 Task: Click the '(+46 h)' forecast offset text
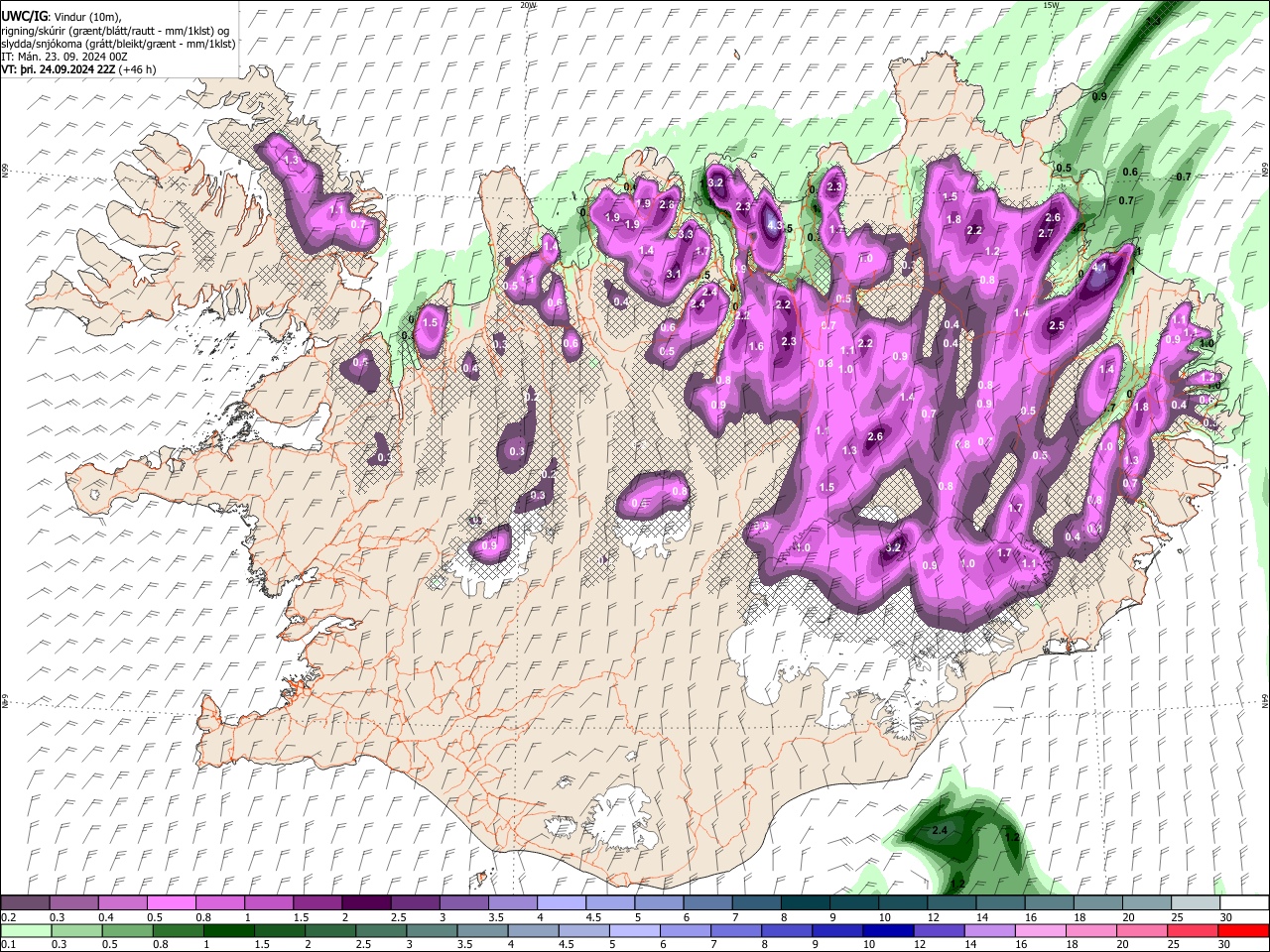point(137,69)
